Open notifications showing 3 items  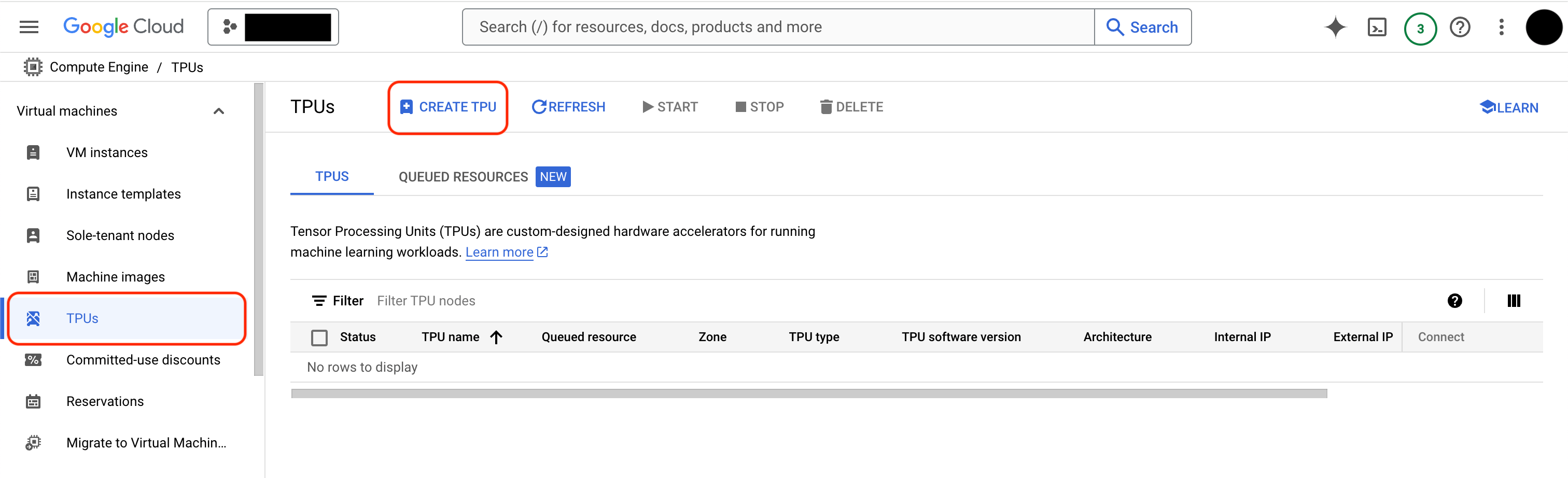tap(1420, 26)
